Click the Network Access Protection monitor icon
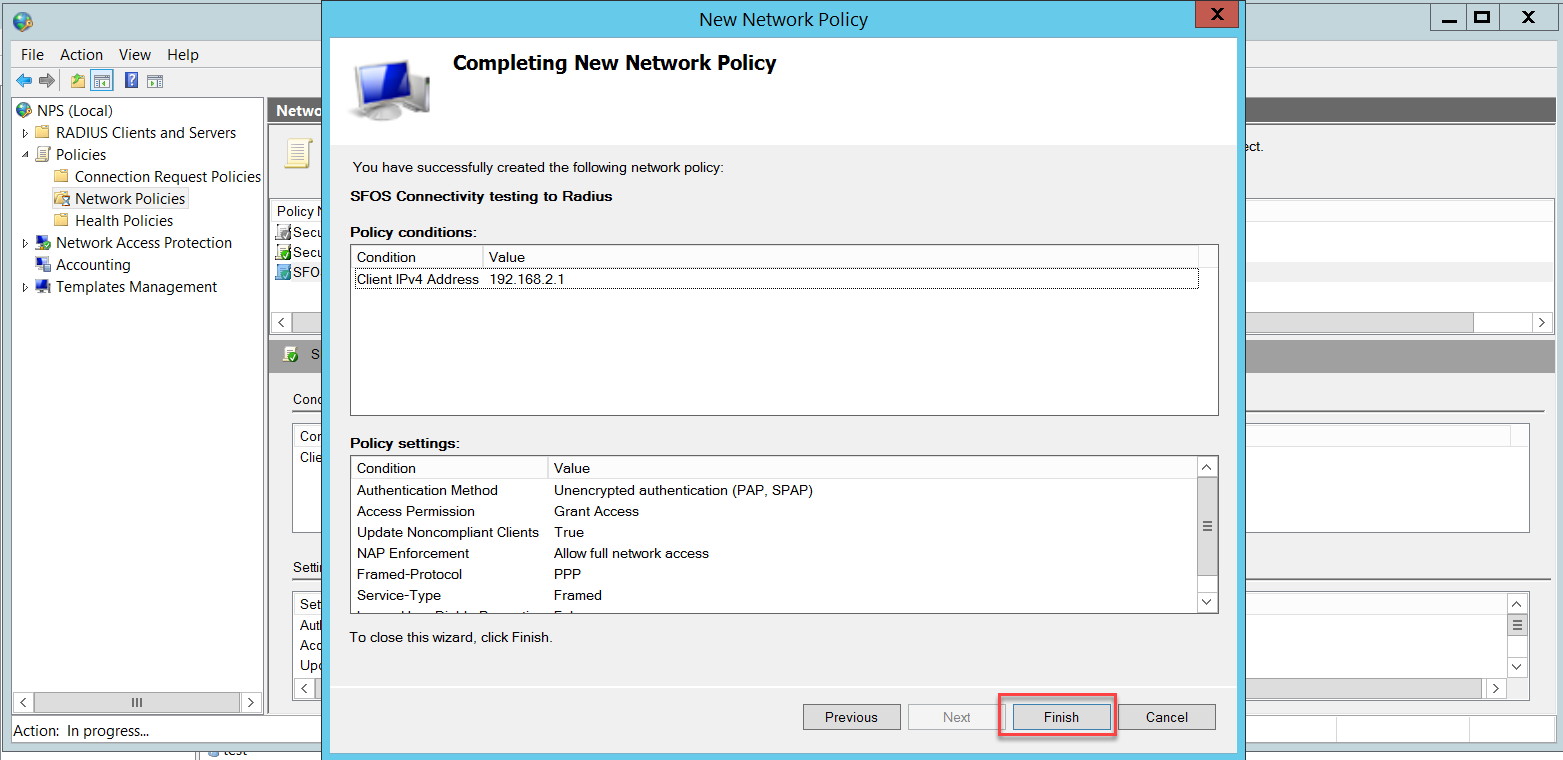The image size is (1563, 760). click(x=42, y=242)
